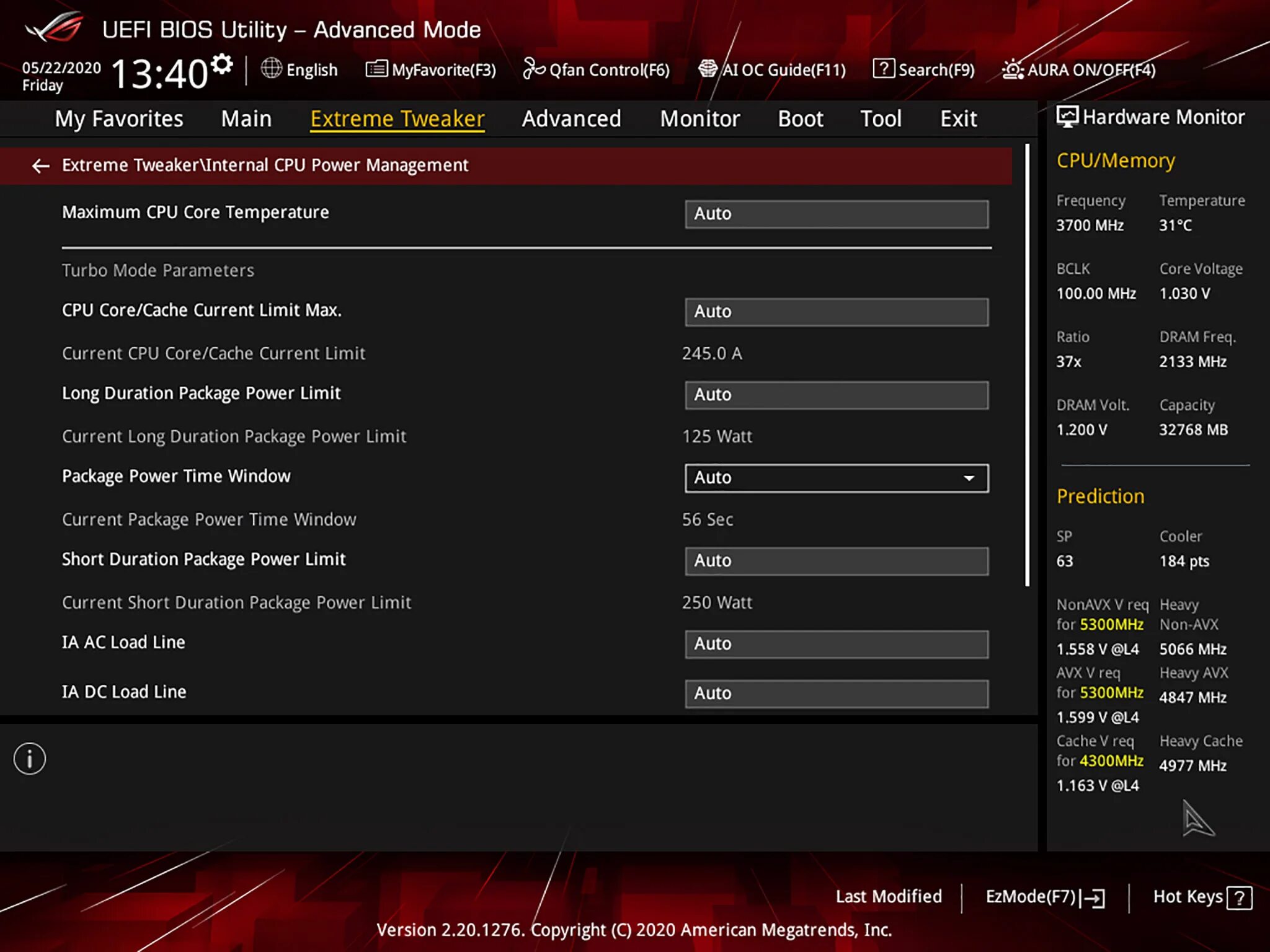The image size is (1270, 952).
Task: Go back using the Extreme Tweaker breadcrumb arrow
Action: click(41, 165)
